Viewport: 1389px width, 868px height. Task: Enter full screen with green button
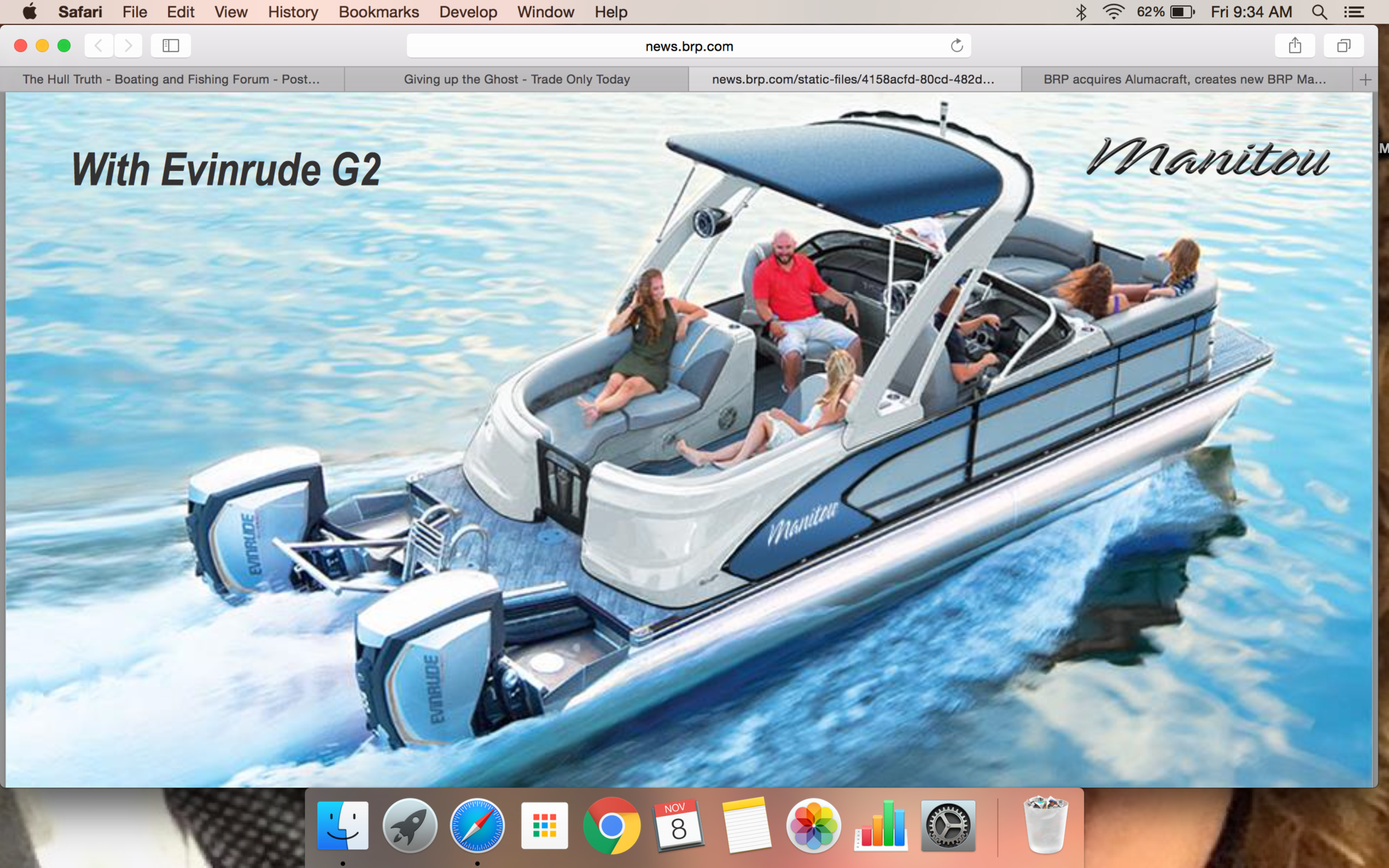point(64,46)
